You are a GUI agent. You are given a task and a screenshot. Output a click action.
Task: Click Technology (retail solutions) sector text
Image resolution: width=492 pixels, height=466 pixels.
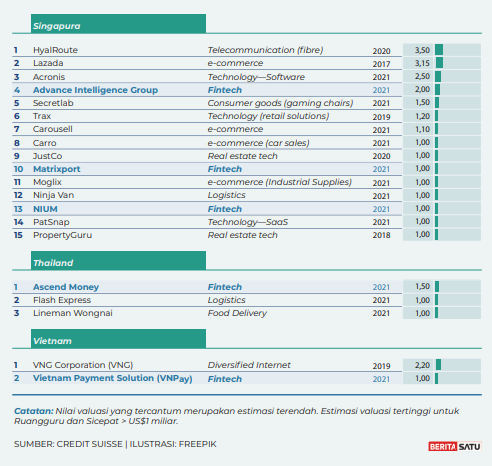(268, 116)
